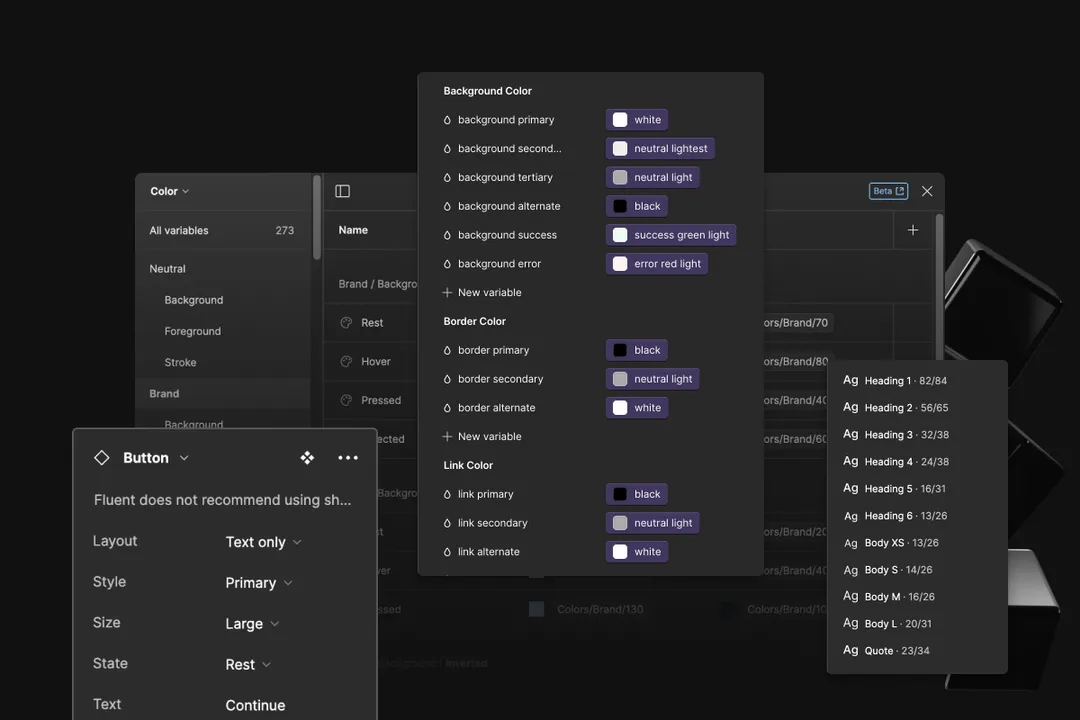The height and width of the screenshot is (720, 1080).
Task: Click the palette icon beside Rest
Action: click(x=346, y=322)
